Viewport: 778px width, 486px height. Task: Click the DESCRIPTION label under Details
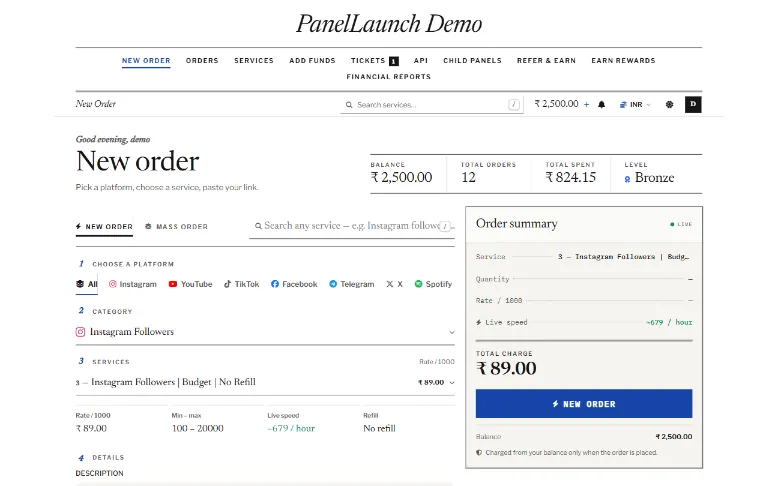(99, 473)
